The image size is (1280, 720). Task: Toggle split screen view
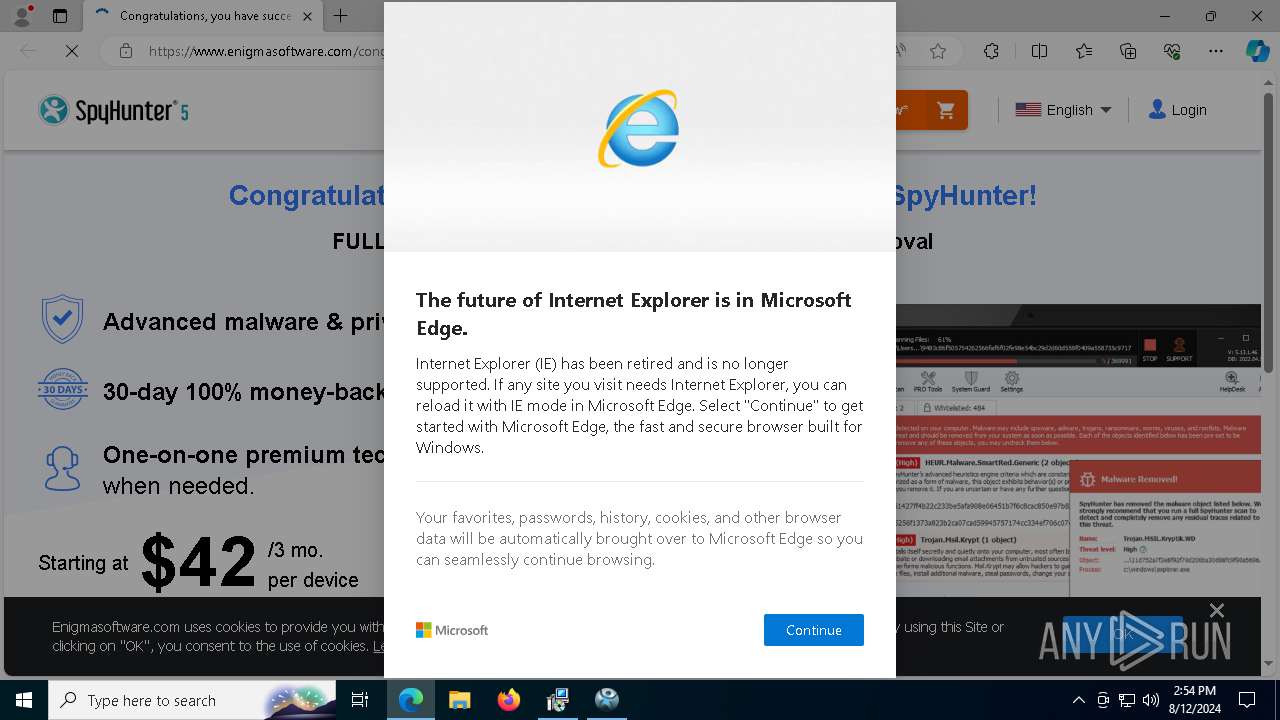point(1039,51)
